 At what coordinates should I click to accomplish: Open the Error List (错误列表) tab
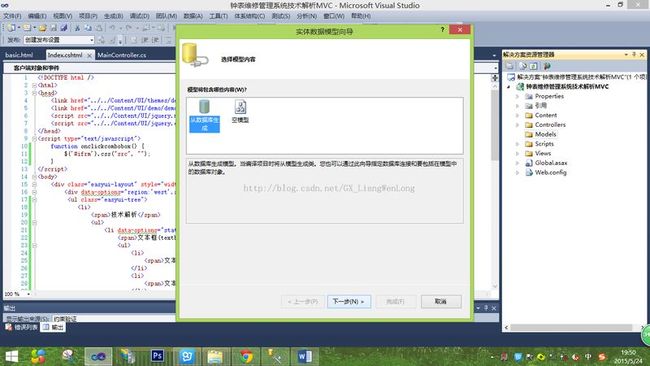[22, 327]
